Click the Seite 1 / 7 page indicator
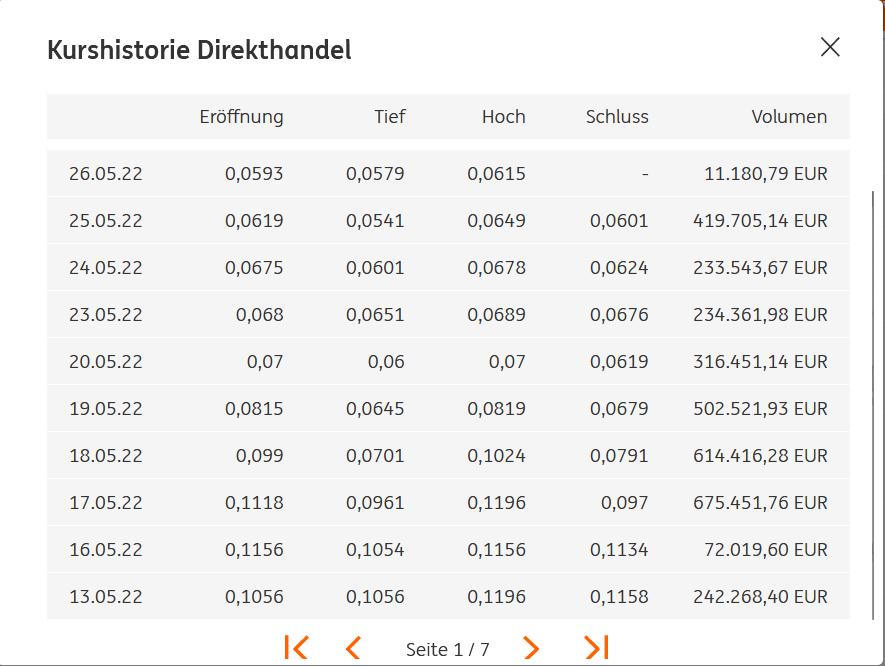This screenshot has height=666, width=885. [x=446, y=649]
